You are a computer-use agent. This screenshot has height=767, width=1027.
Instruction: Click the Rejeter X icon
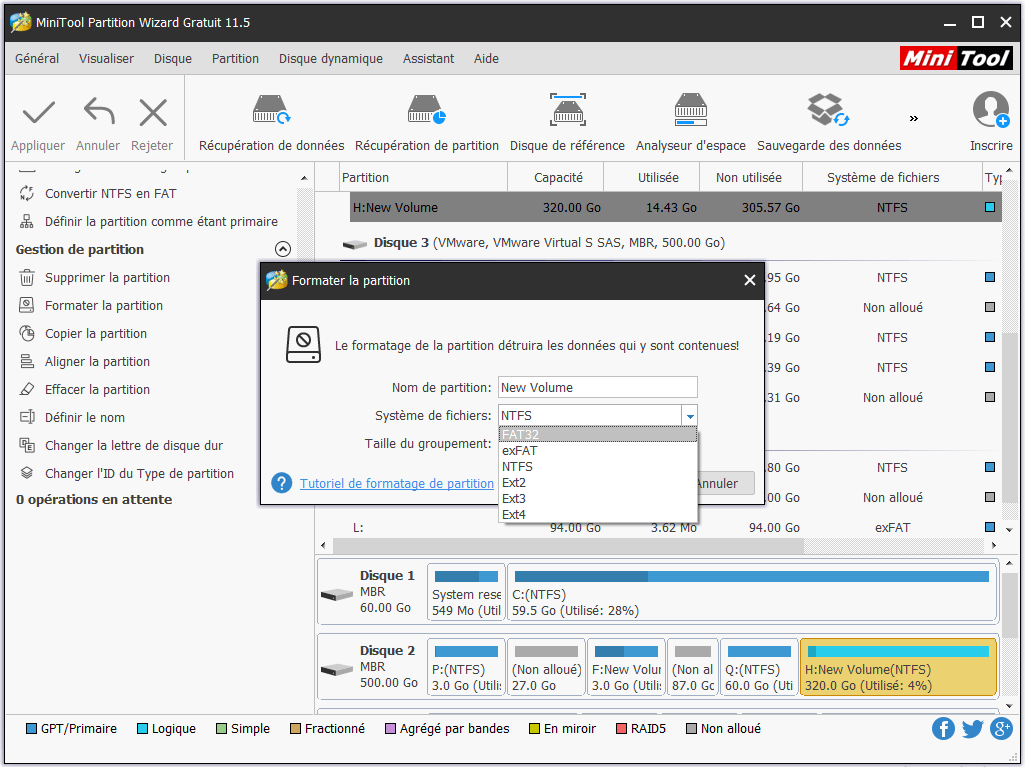[153, 113]
